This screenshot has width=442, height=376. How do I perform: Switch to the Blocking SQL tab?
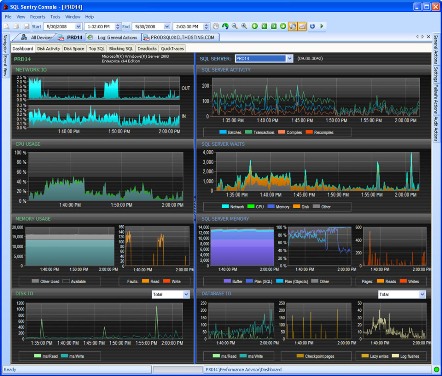pyautogui.click(x=121, y=49)
